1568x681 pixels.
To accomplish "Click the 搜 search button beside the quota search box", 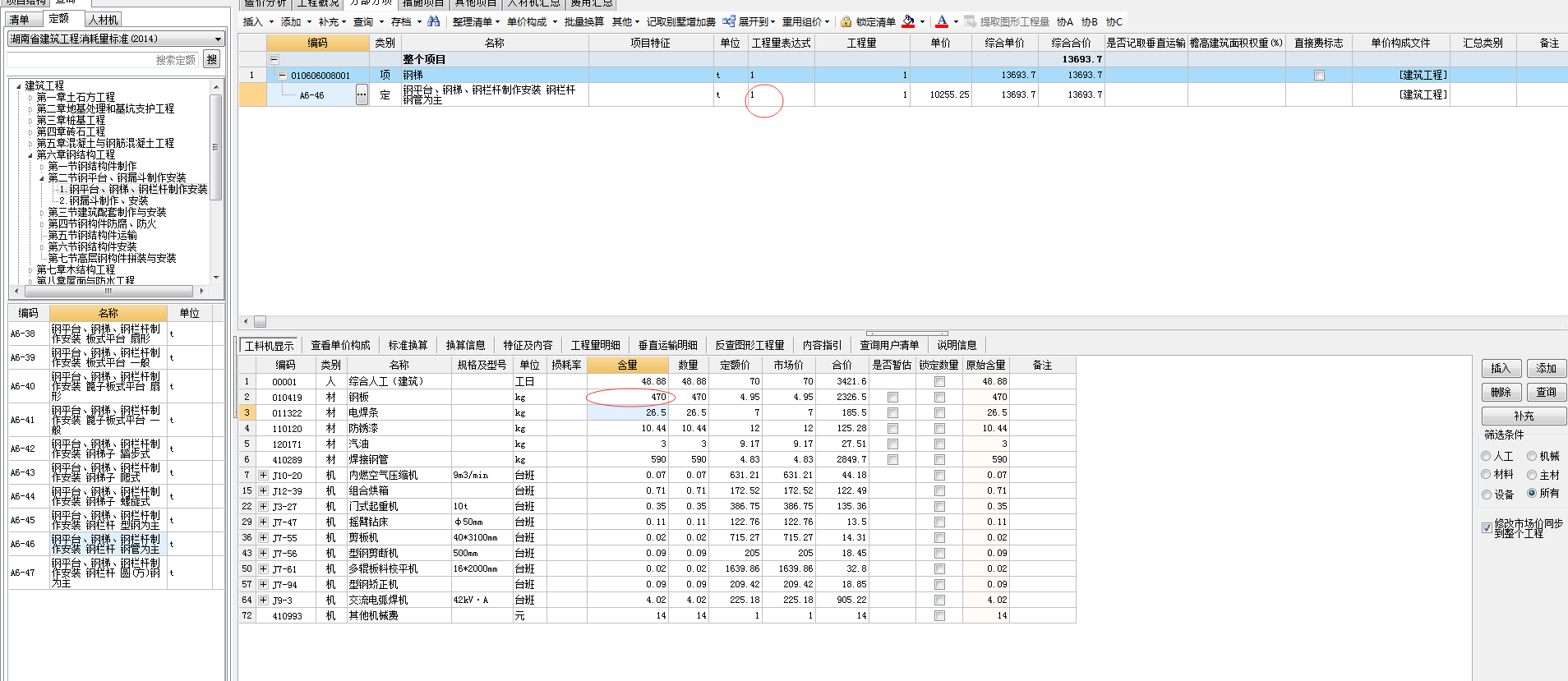I will point(212,59).
